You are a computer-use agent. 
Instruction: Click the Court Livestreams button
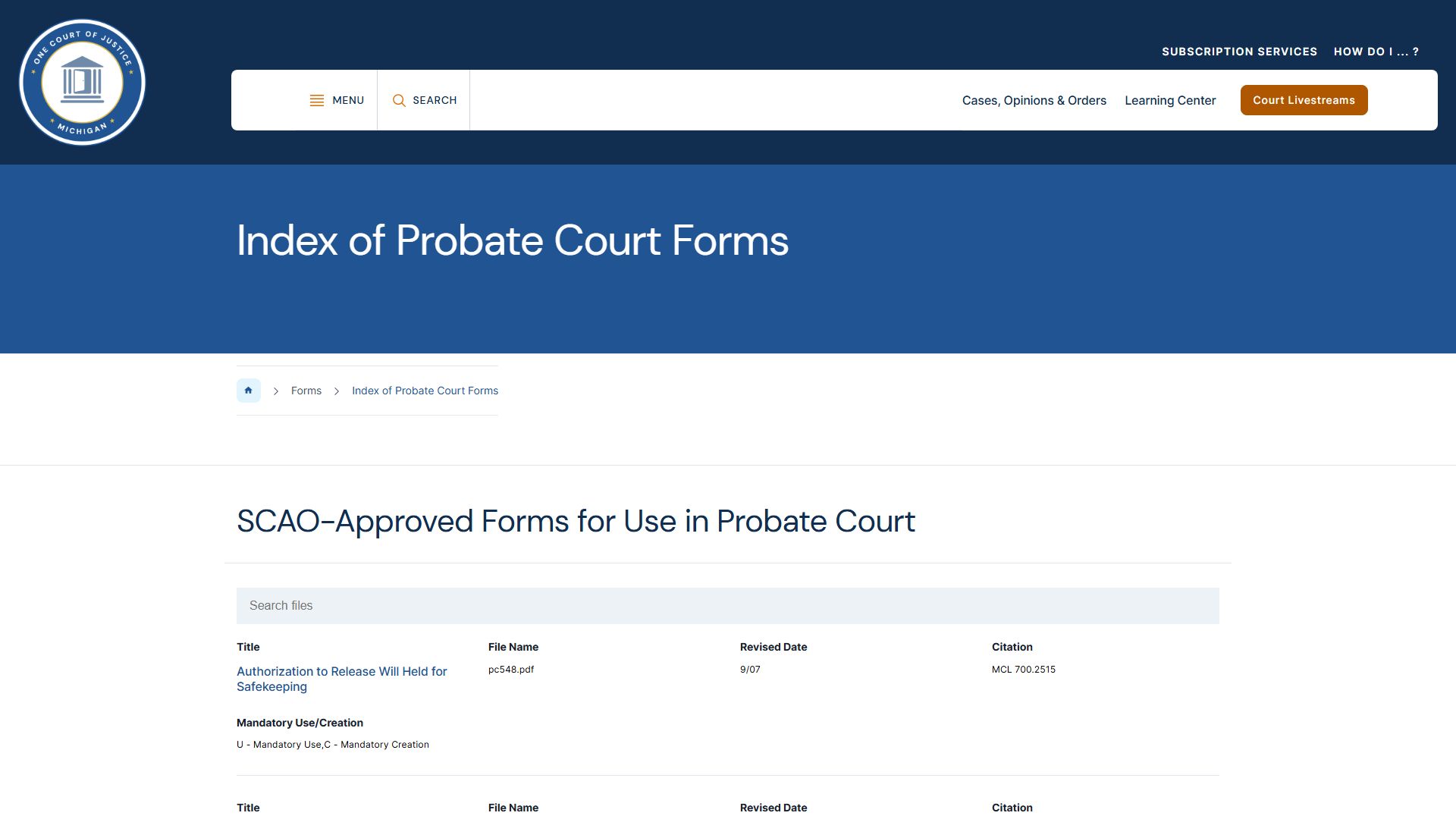[x=1304, y=99]
